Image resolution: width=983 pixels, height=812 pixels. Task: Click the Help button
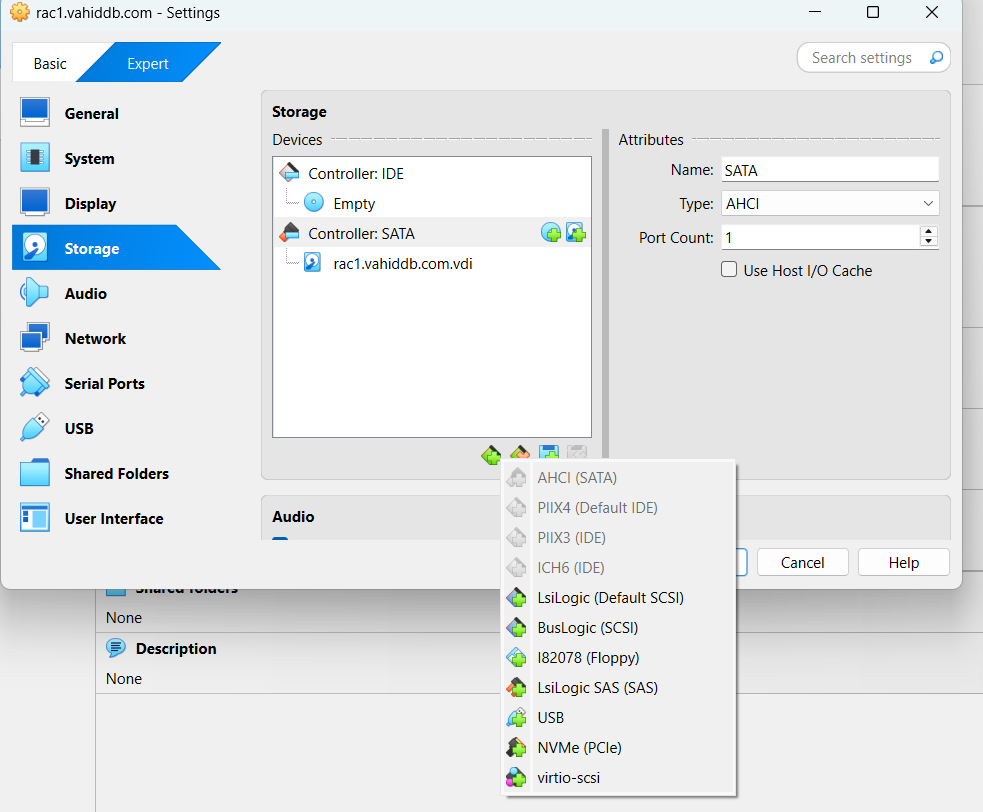point(903,563)
